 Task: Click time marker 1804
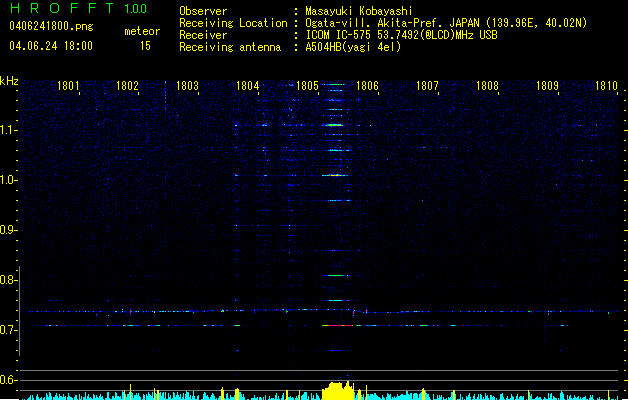[248, 86]
